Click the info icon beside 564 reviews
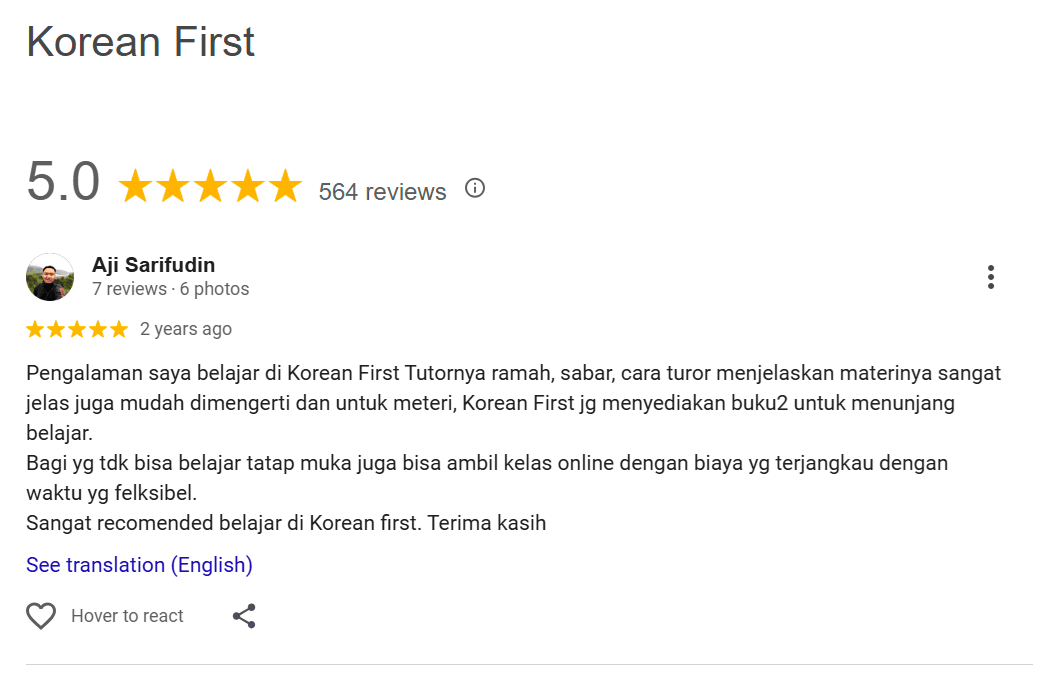This screenshot has width=1058, height=680. (475, 188)
